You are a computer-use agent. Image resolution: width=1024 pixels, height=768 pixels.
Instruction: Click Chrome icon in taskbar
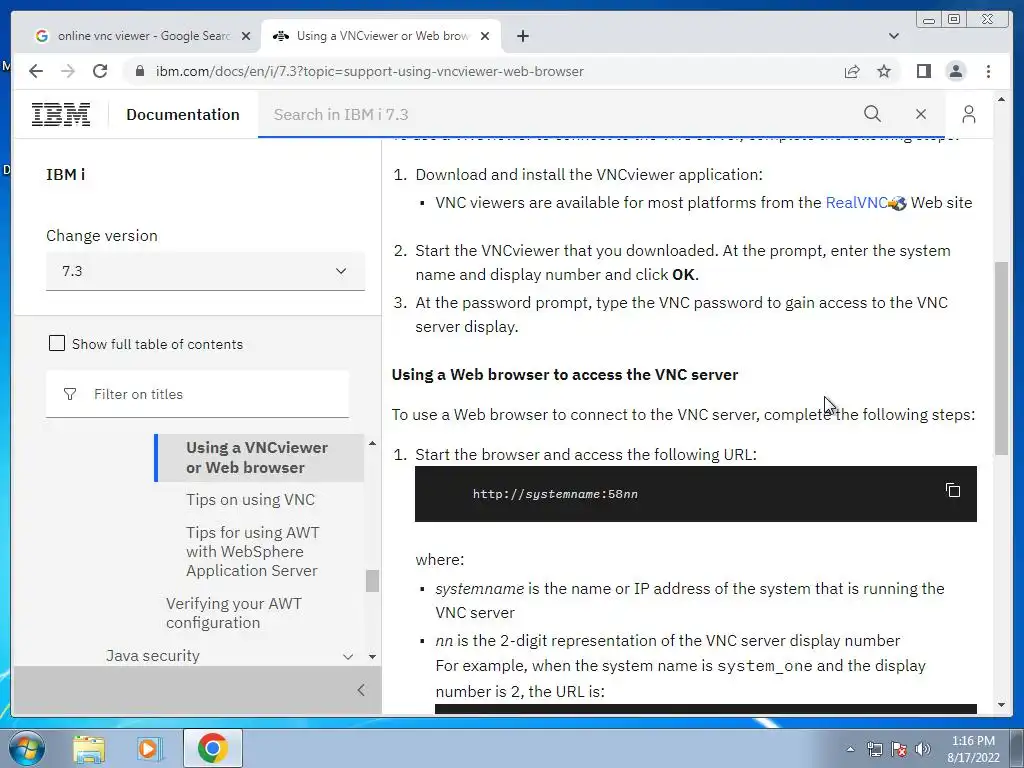point(212,748)
